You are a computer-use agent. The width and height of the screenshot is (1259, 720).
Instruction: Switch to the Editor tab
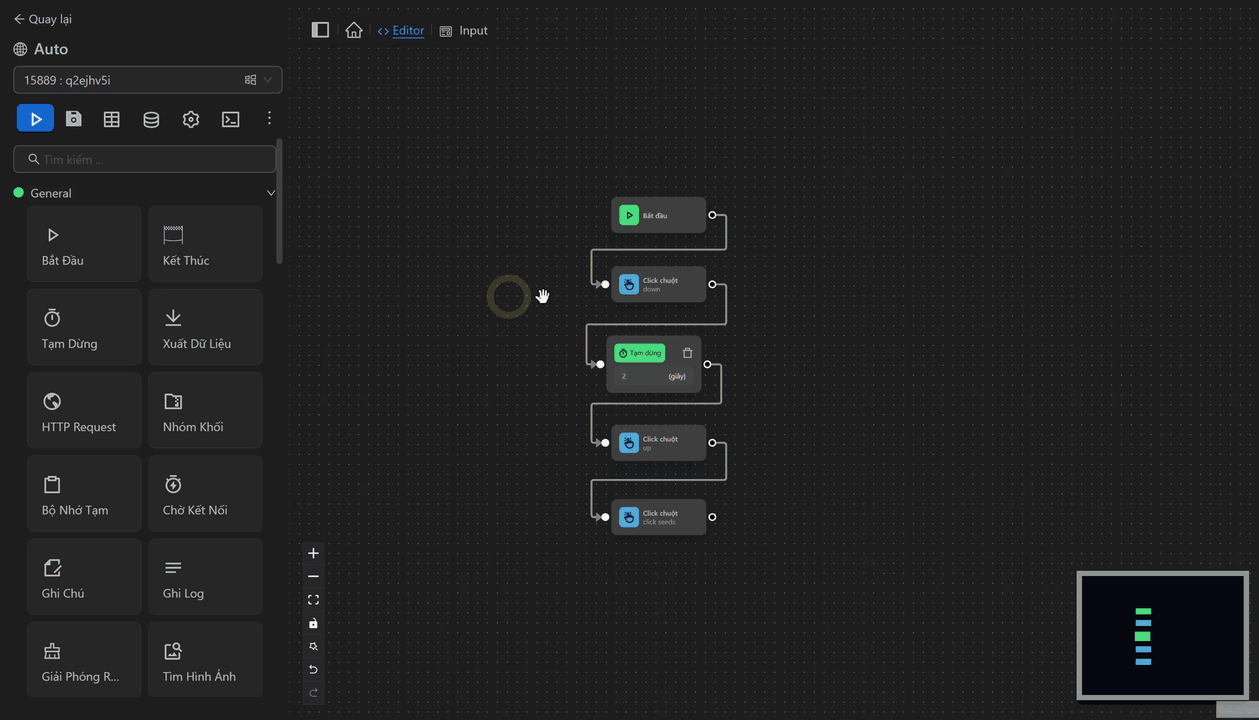click(x=401, y=31)
